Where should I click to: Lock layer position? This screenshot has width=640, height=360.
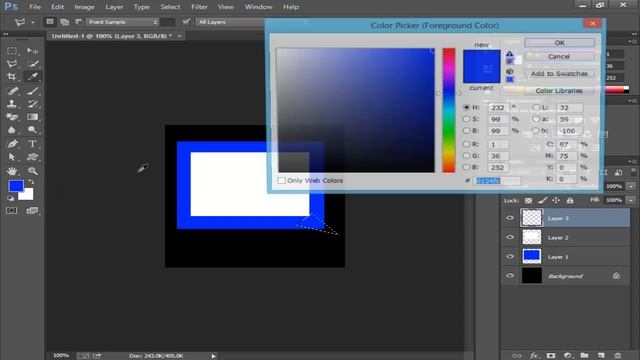tap(556, 200)
